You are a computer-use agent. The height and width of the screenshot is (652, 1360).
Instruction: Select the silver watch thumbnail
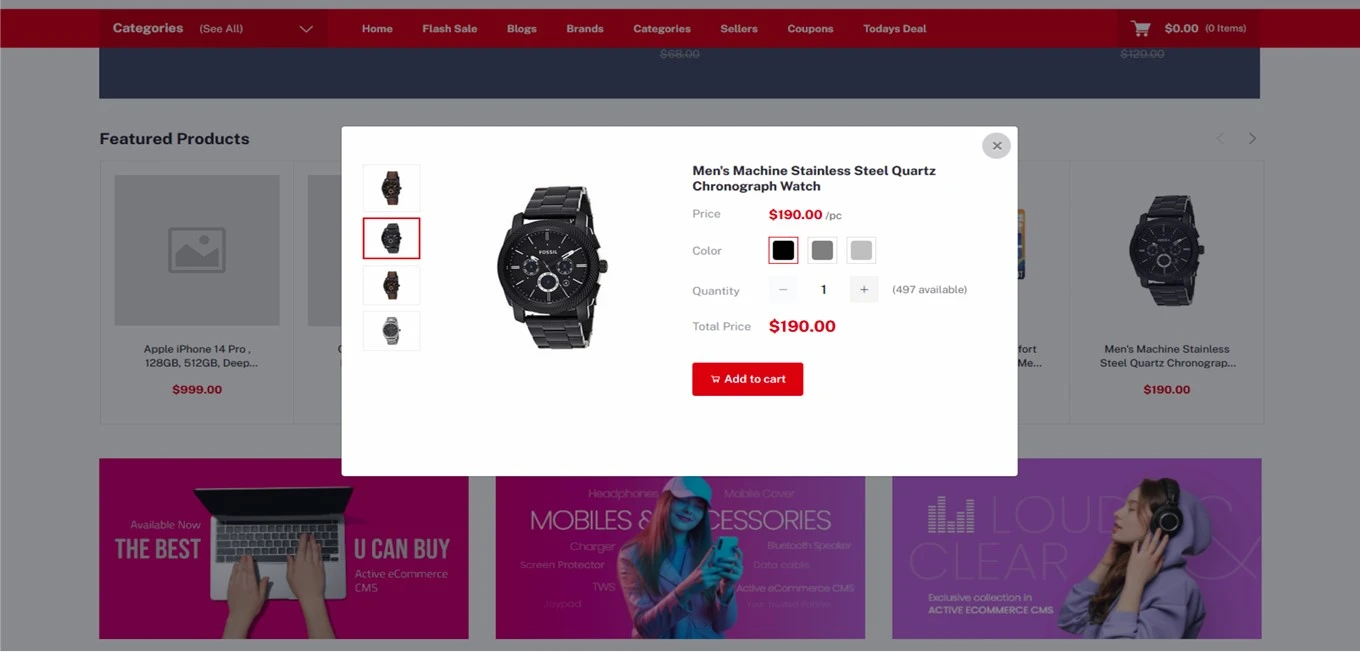pyautogui.click(x=391, y=331)
